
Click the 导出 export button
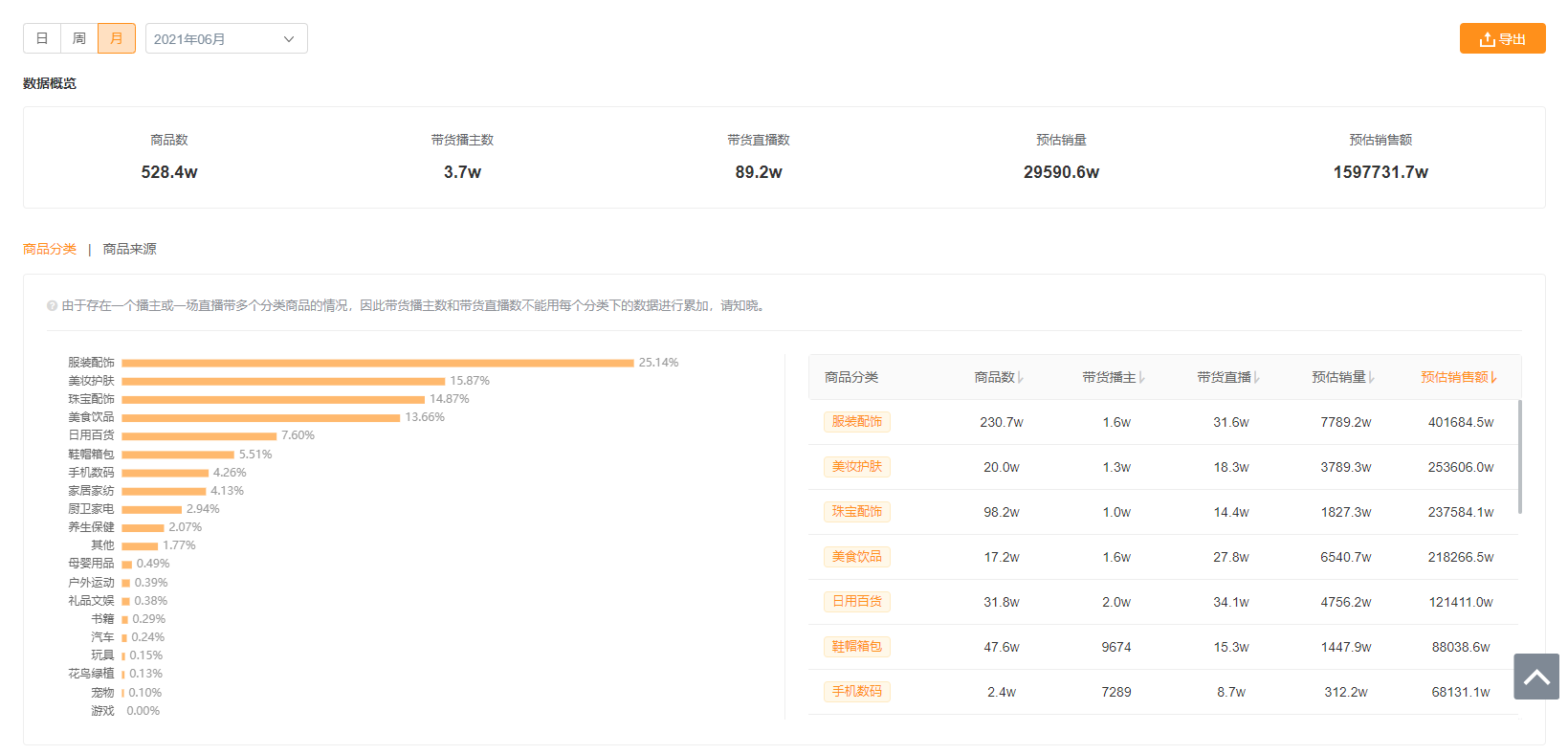1502,38
